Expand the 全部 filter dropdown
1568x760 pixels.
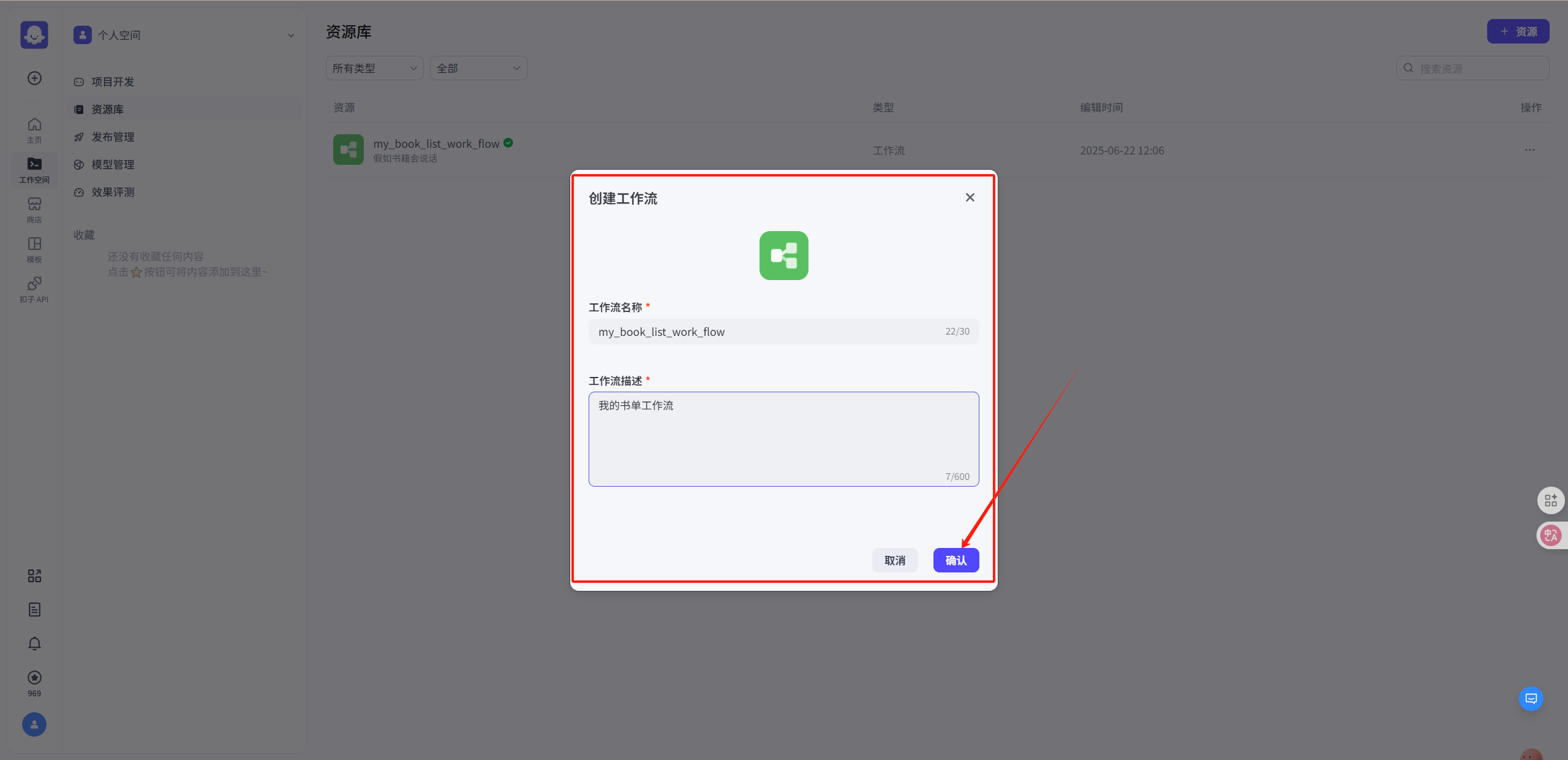(478, 68)
